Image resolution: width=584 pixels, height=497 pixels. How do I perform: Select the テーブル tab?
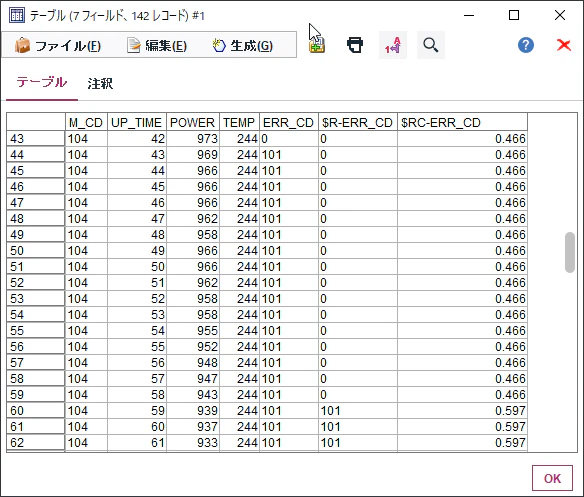point(42,82)
